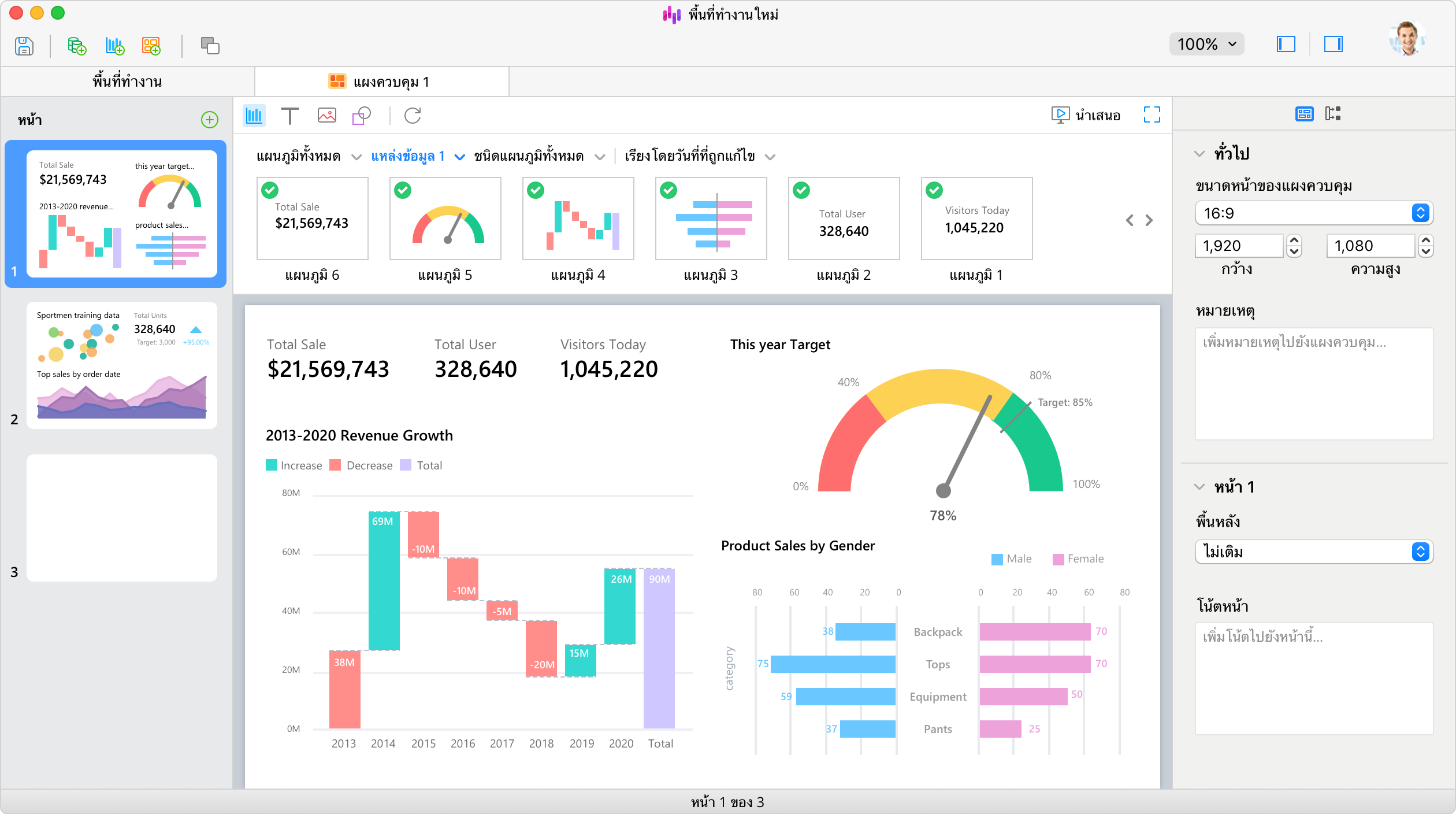Click the add chart icon in top toolbar
1456x814 pixels.
(114, 46)
